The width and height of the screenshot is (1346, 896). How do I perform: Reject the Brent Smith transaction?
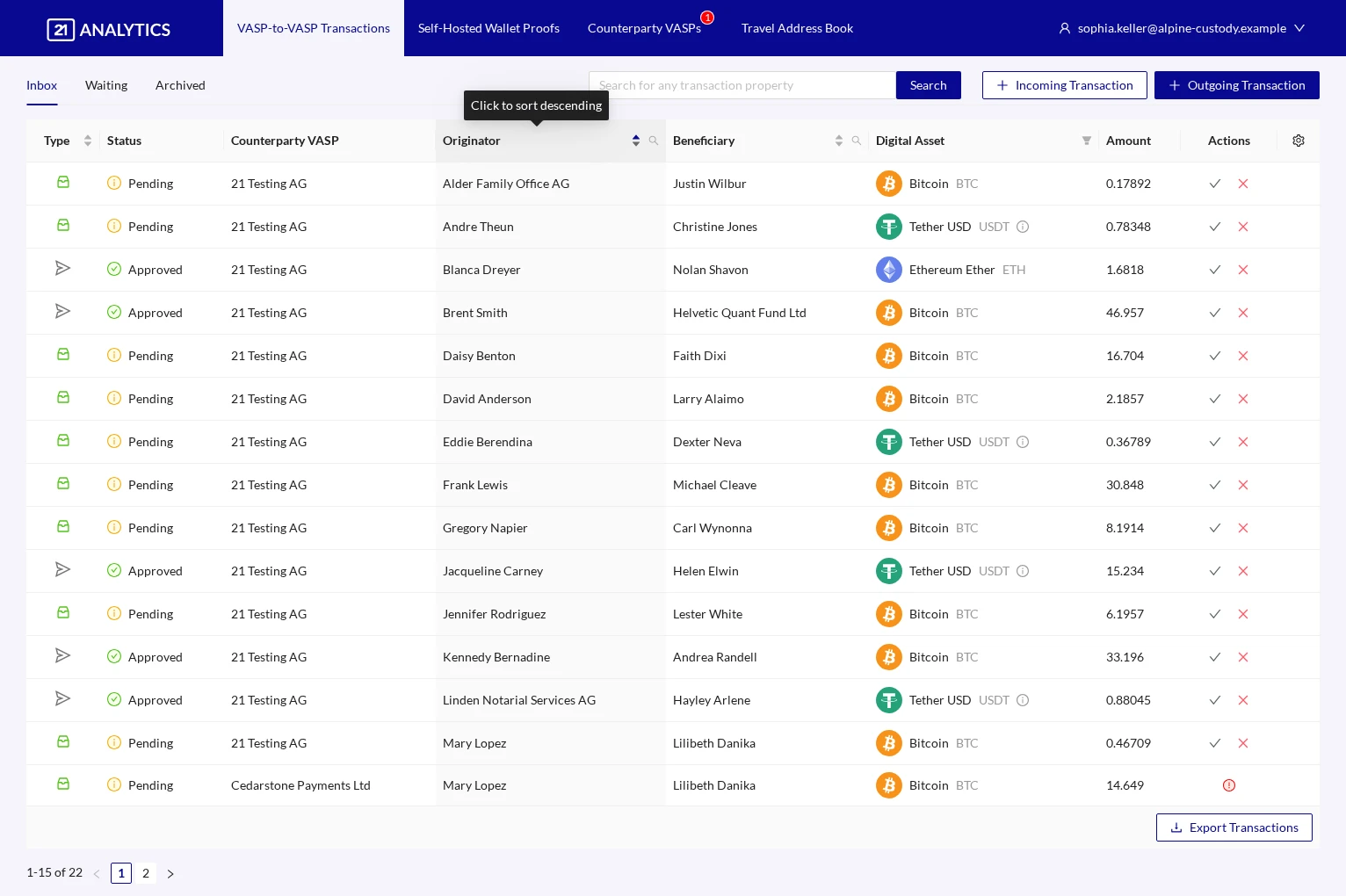(x=1243, y=313)
